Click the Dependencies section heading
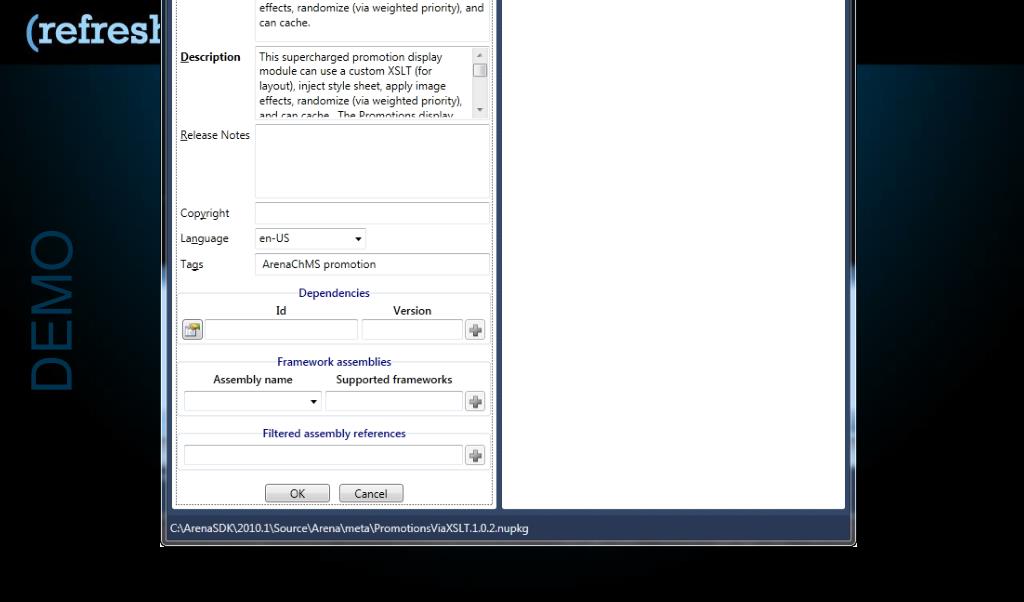This screenshot has height=602, width=1024. pyautogui.click(x=334, y=293)
